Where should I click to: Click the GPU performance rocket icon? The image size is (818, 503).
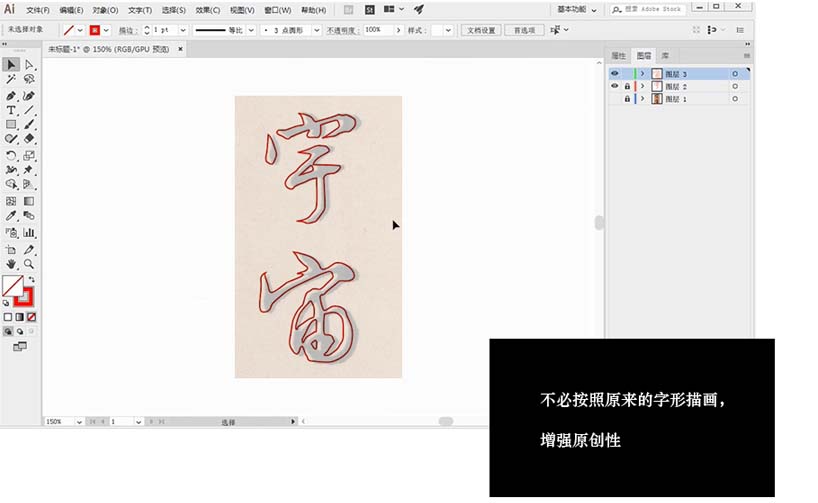coord(418,9)
